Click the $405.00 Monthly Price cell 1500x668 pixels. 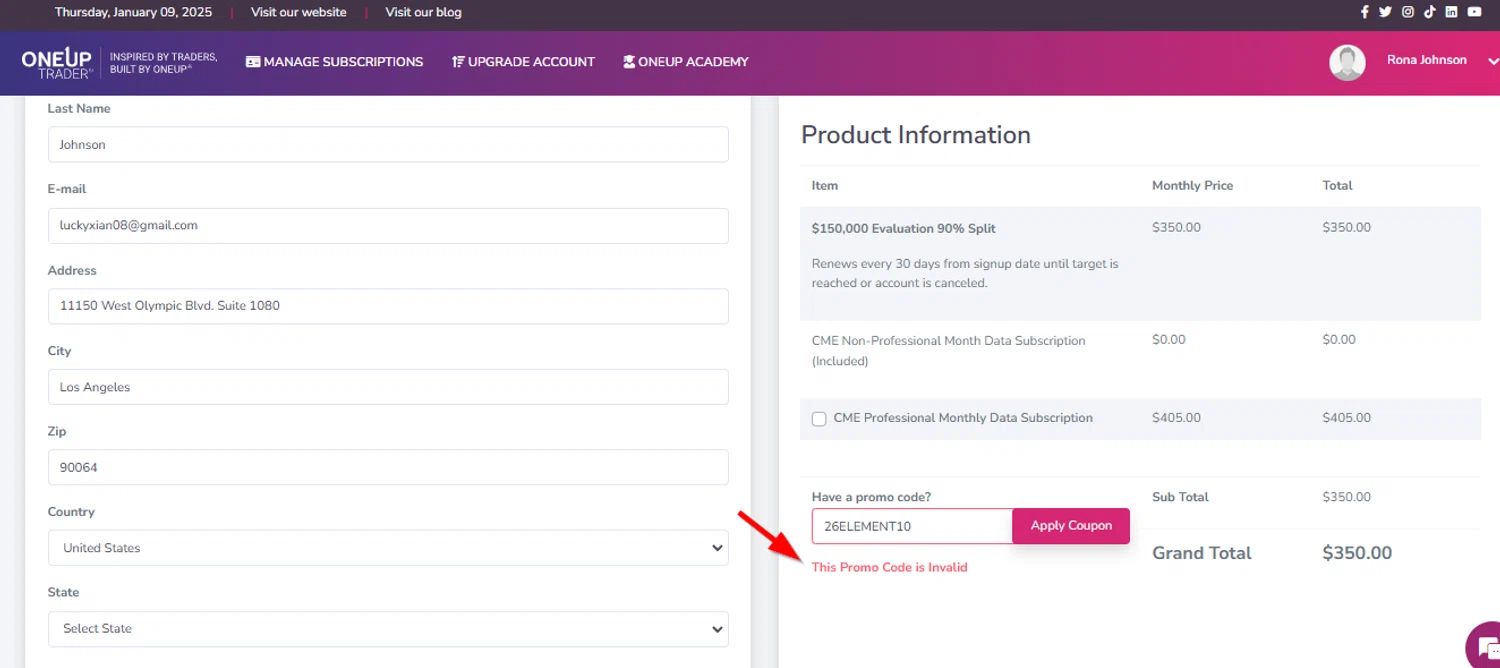tap(1176, 417)
